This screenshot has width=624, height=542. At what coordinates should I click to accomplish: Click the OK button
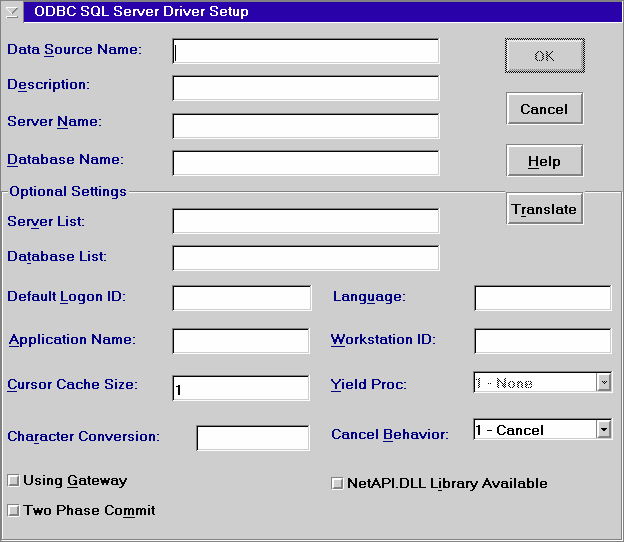point(545,56)
